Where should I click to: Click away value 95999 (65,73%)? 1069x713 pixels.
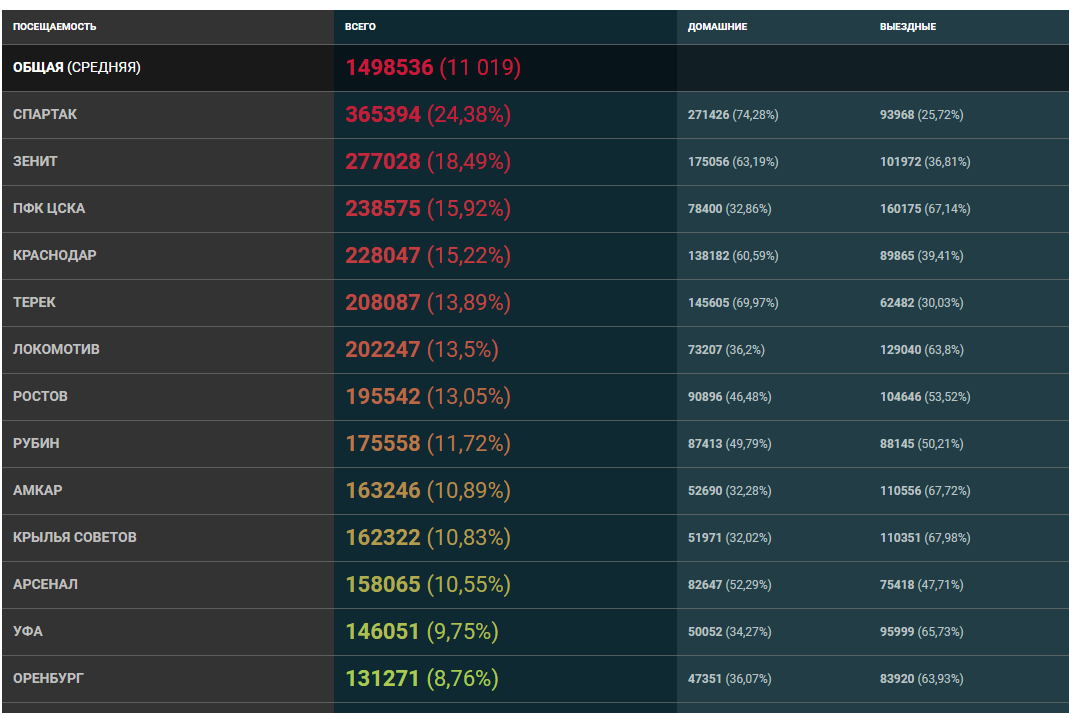(921, 632)
